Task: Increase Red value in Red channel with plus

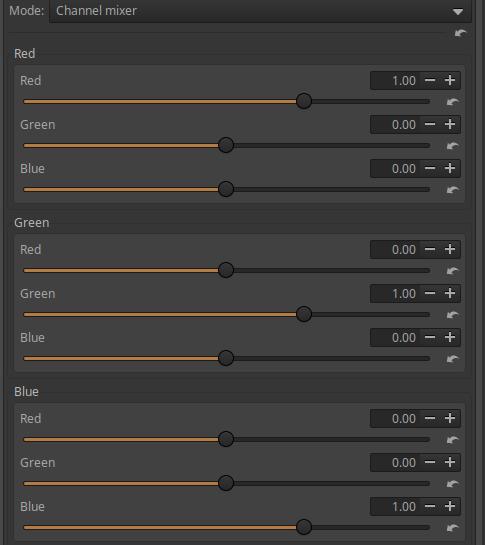Action: click(450, 80)
